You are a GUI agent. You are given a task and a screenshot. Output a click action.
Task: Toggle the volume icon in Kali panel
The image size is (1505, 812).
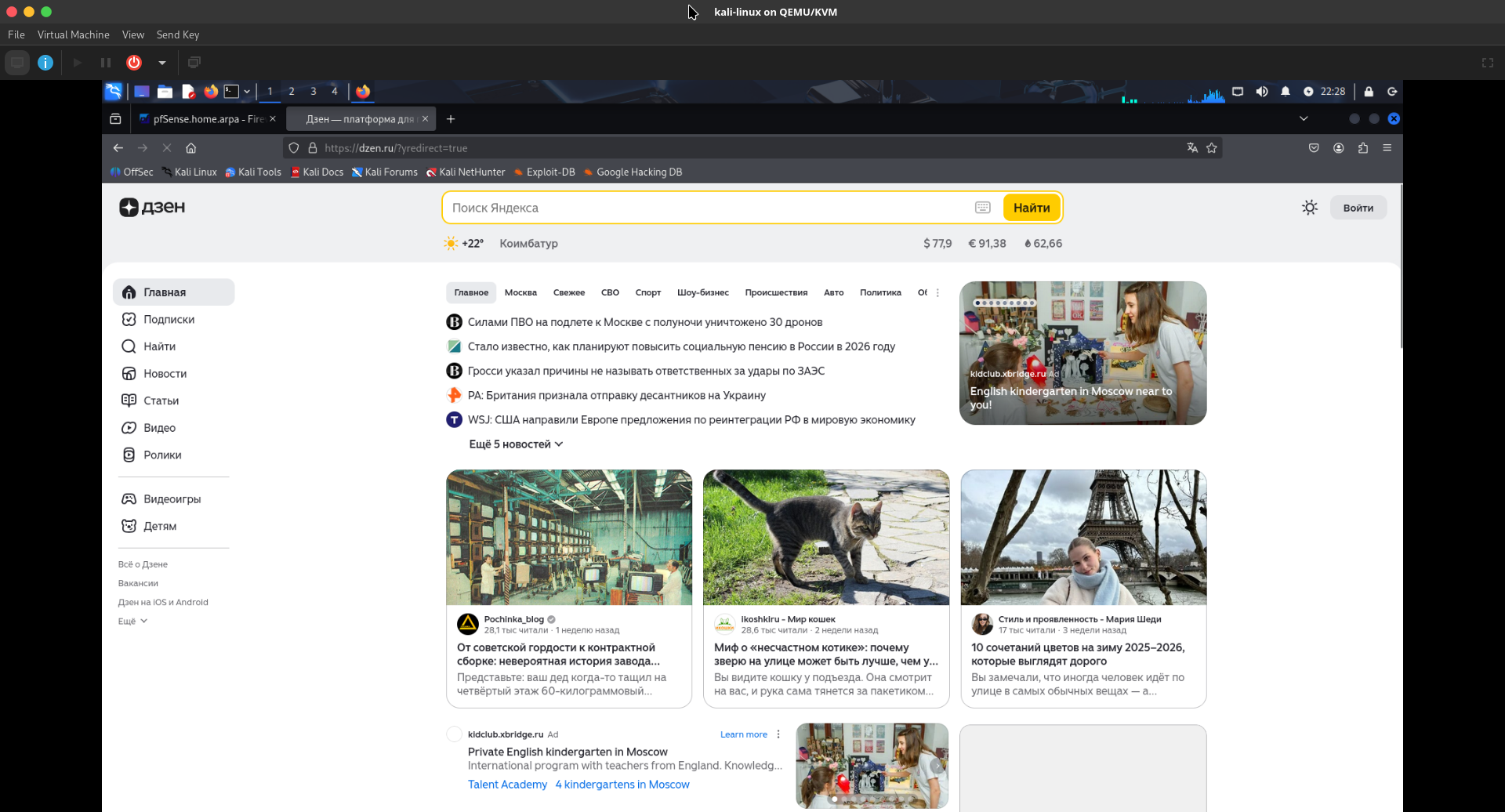(1261, 92)
